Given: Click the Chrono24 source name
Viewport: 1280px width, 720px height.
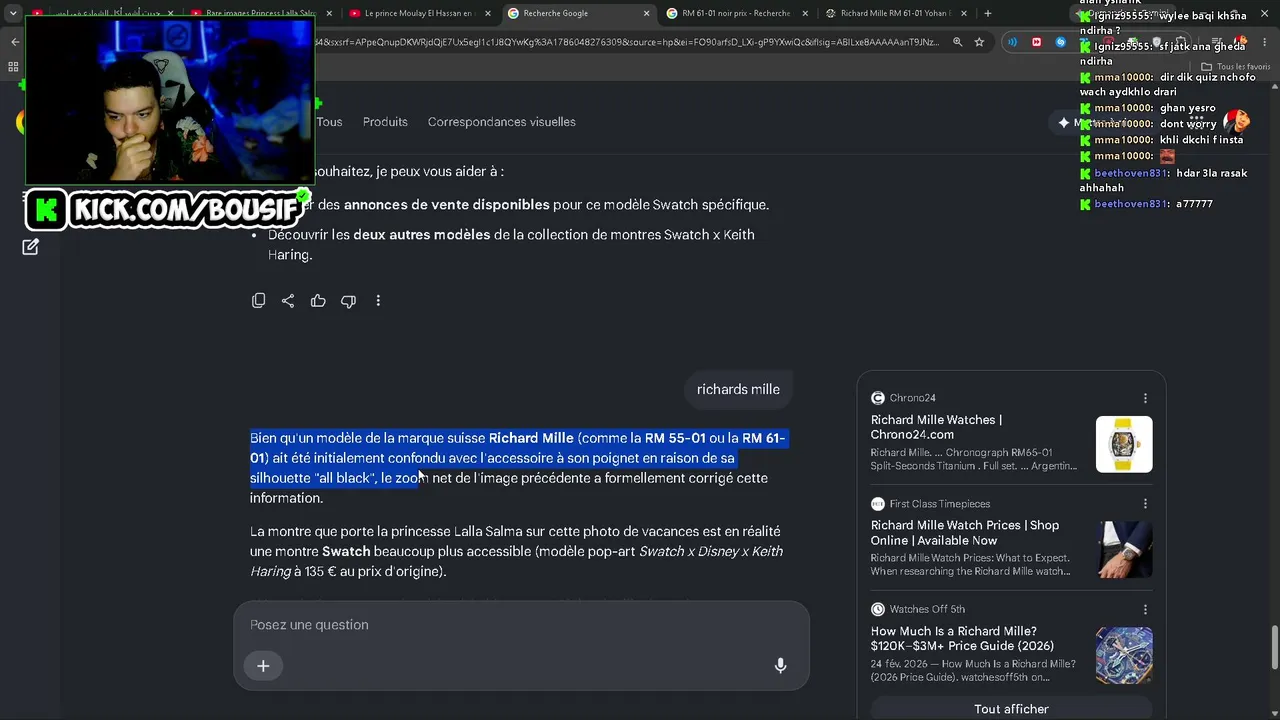Looking at the screenshot, I should point(912,398).
